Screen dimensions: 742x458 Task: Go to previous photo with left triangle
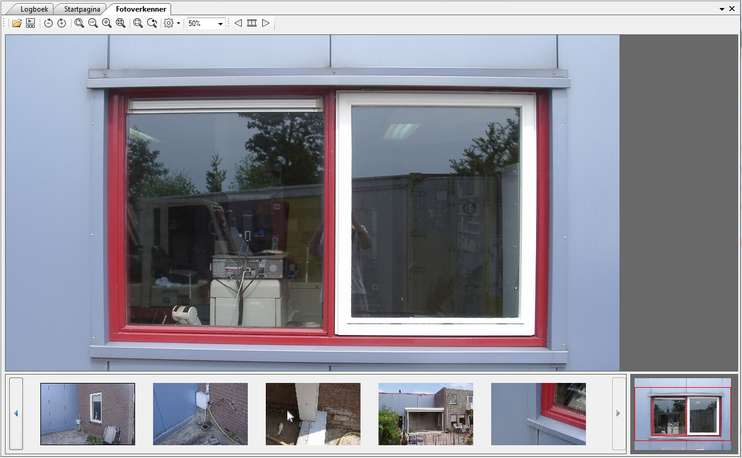[238, 23]
